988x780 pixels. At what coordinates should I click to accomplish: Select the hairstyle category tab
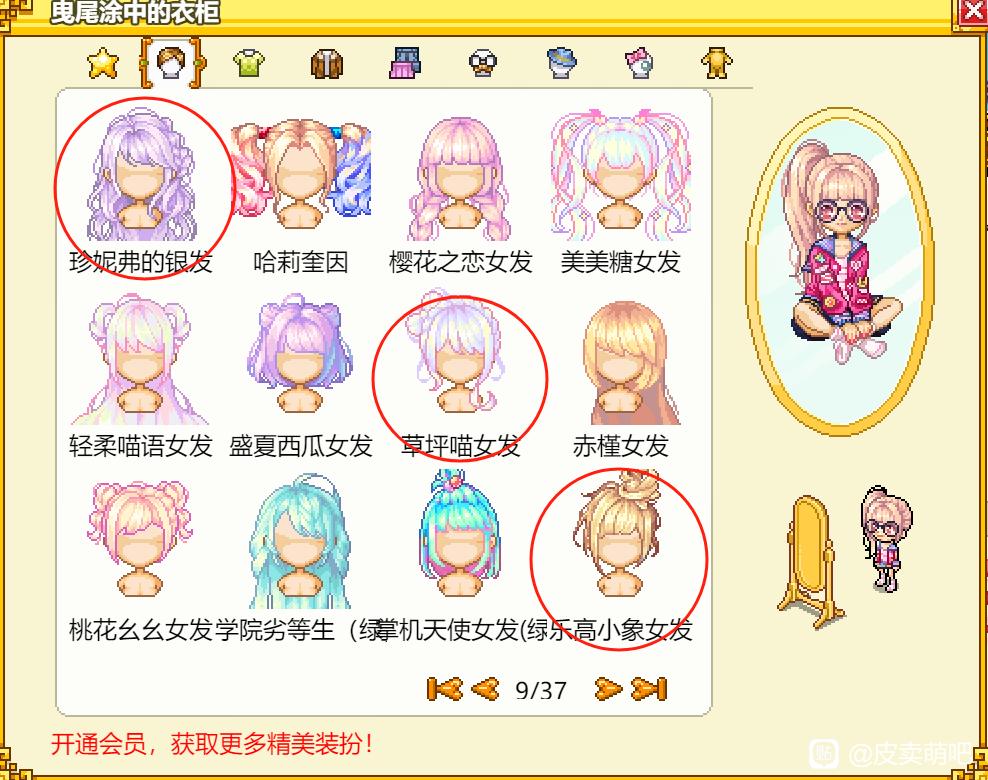172,63
